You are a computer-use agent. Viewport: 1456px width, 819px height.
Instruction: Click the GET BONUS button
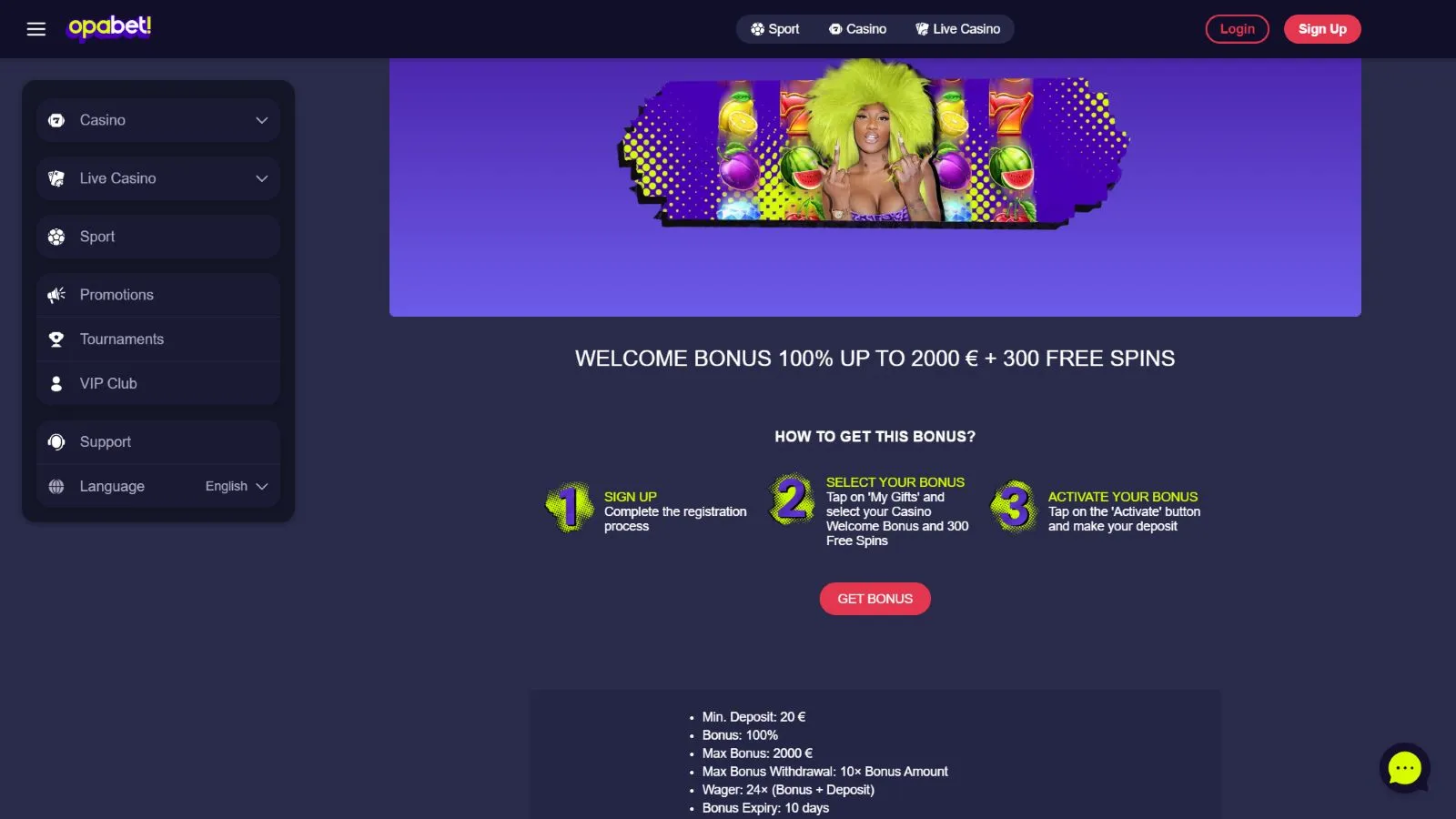click(875, 599)
